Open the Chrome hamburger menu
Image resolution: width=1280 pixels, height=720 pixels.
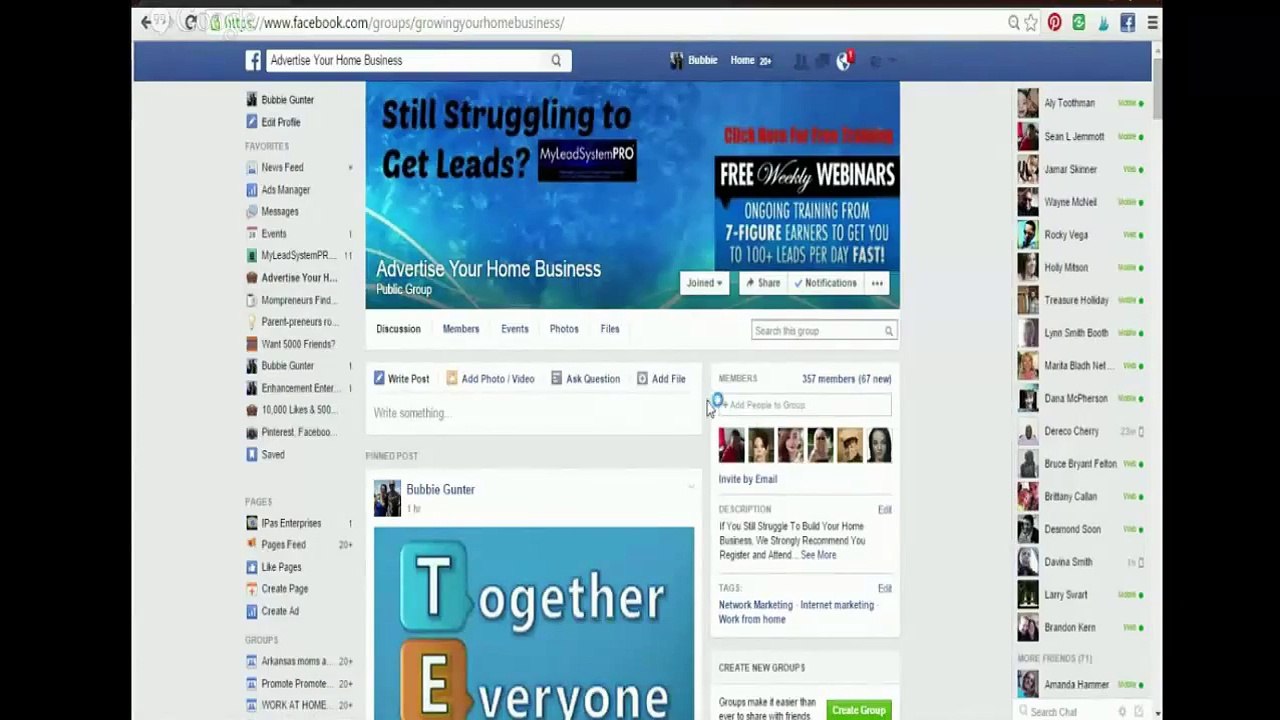[x=1153, y=22]
